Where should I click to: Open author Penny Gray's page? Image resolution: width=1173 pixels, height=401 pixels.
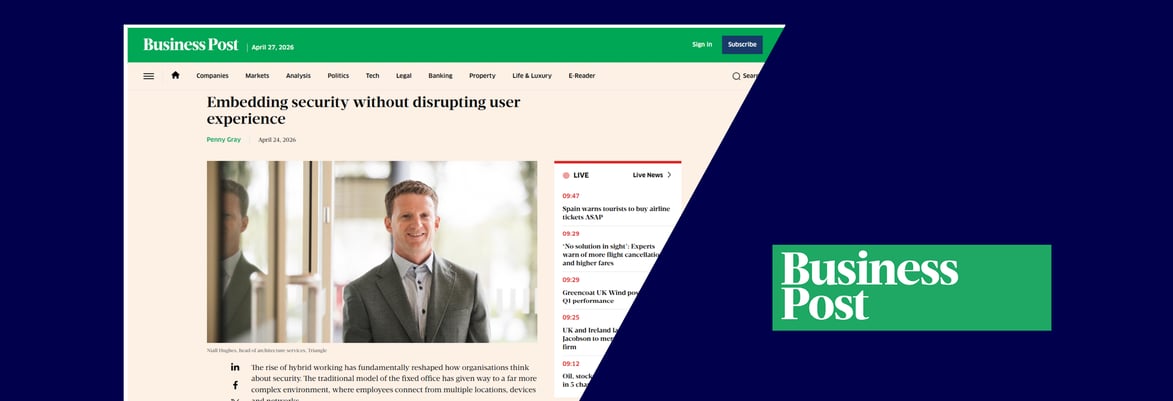(224, 140)
